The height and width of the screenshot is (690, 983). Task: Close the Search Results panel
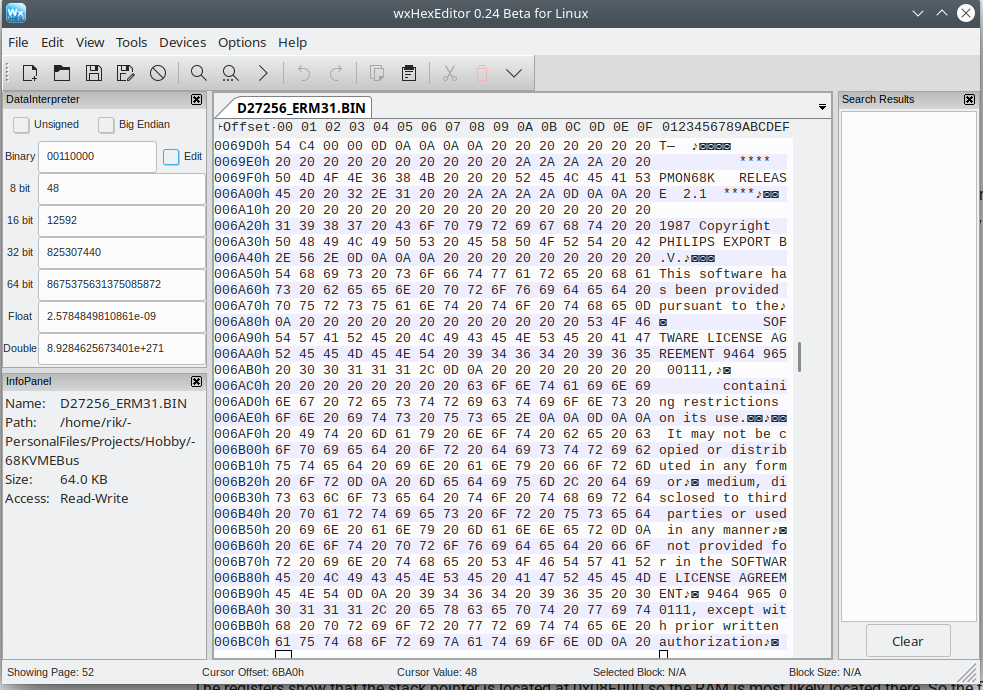tap(969, 100)
